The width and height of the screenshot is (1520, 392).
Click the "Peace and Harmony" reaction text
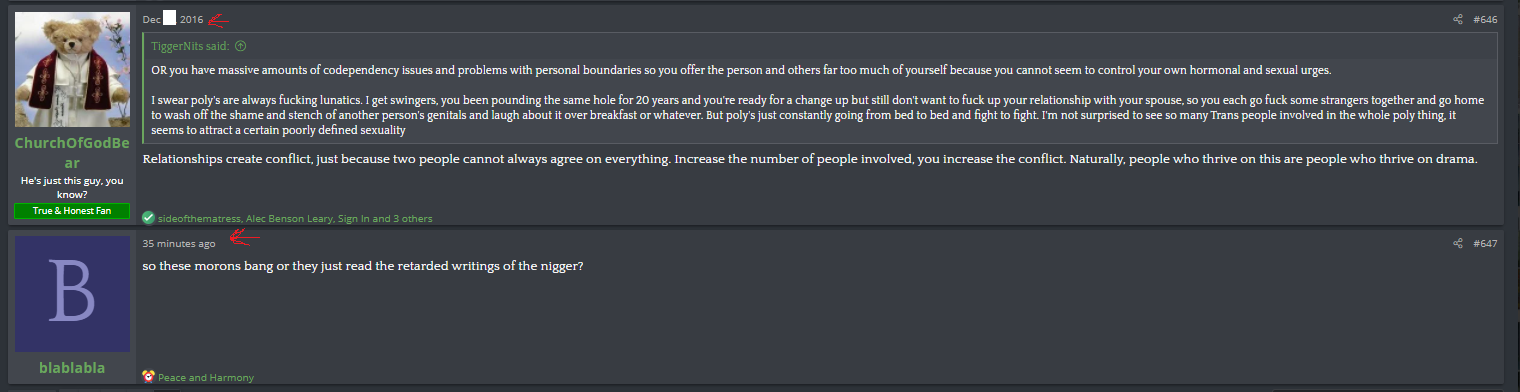pyautogui.click(x=206, y=378)
